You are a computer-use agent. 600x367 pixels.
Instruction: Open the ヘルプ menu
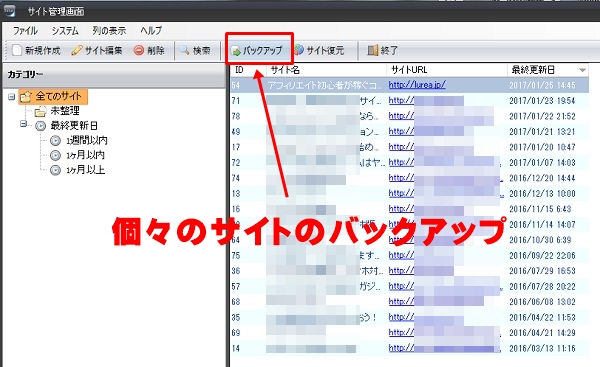(151, 31)
